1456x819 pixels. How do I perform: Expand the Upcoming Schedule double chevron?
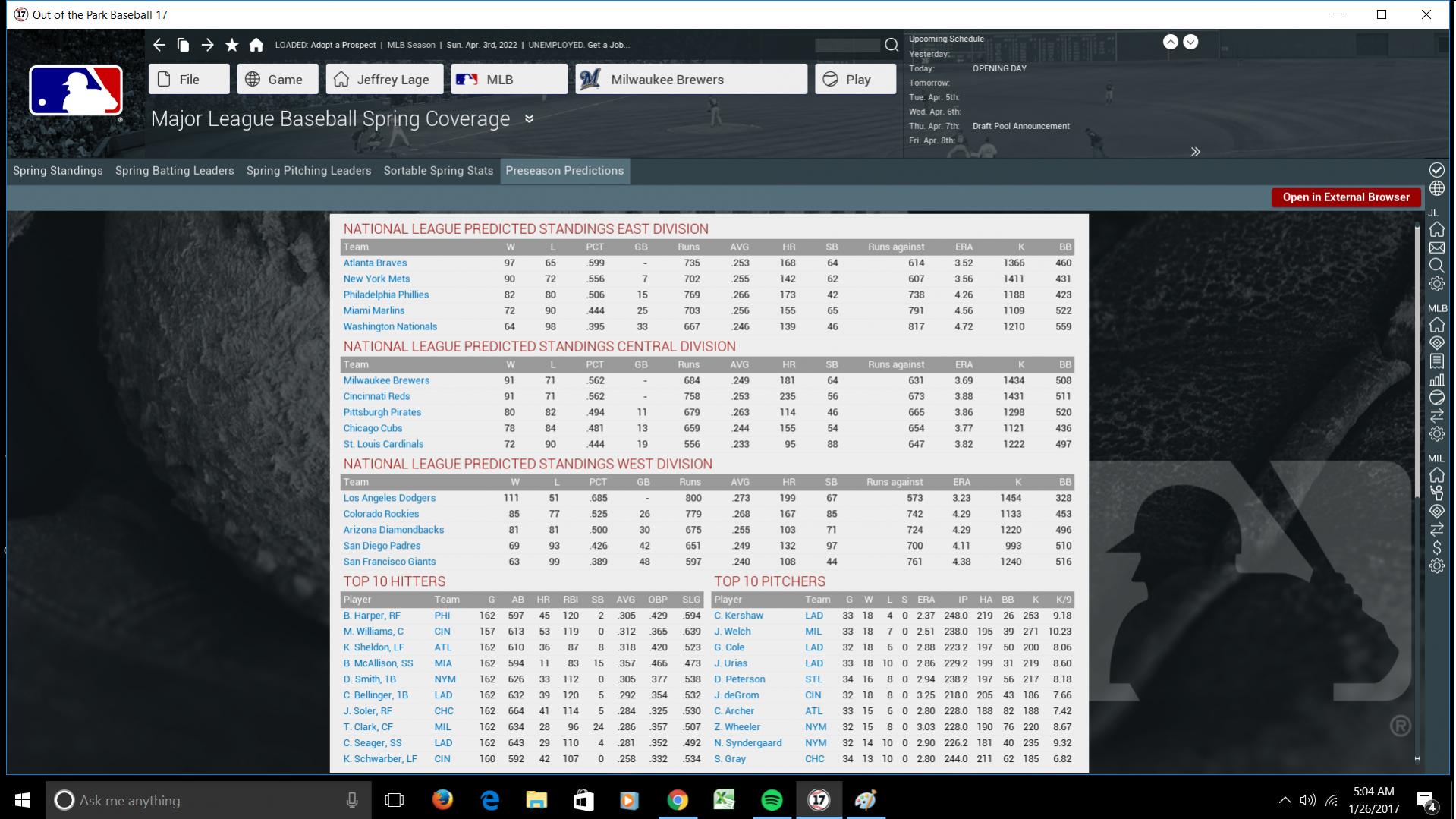click(x=1196, y=152)
